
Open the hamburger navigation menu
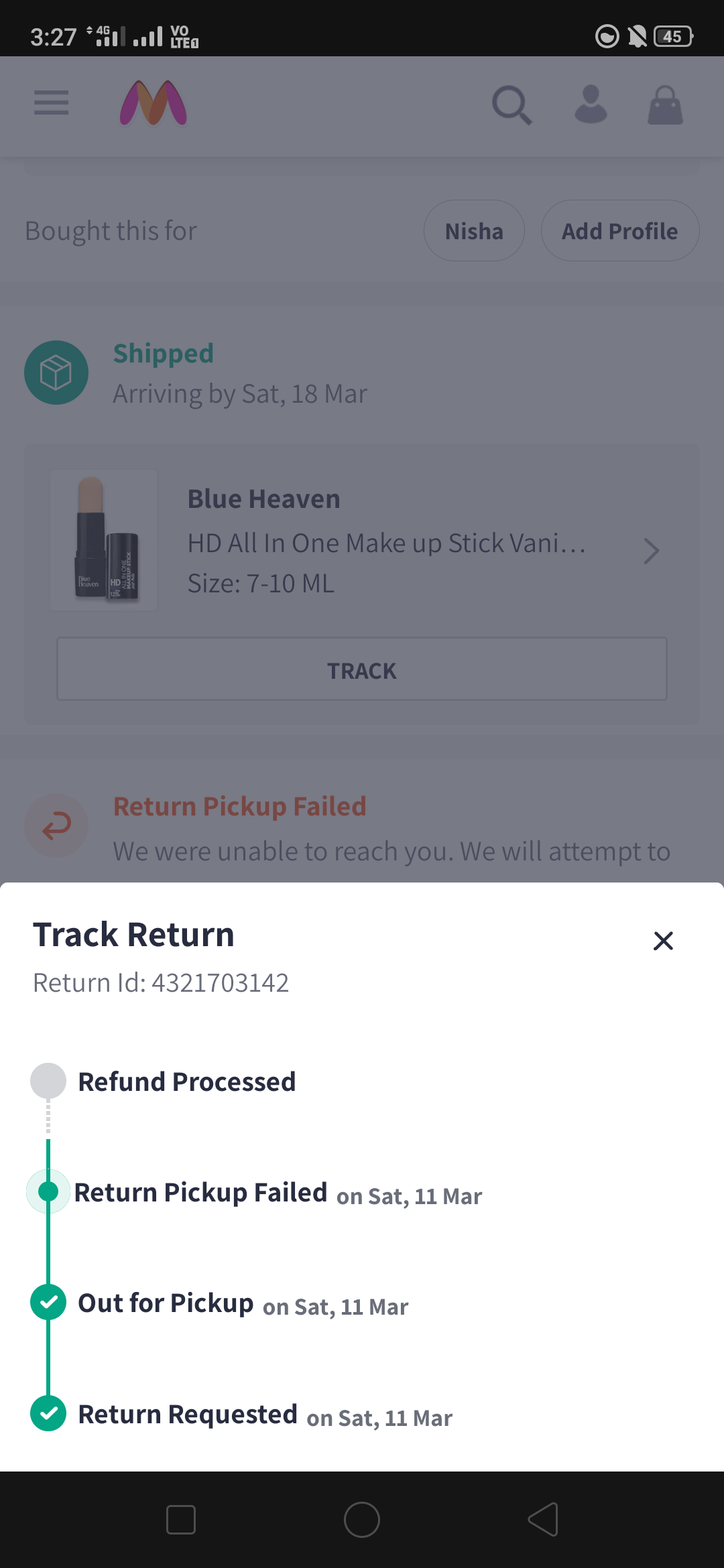click(52, 103)
